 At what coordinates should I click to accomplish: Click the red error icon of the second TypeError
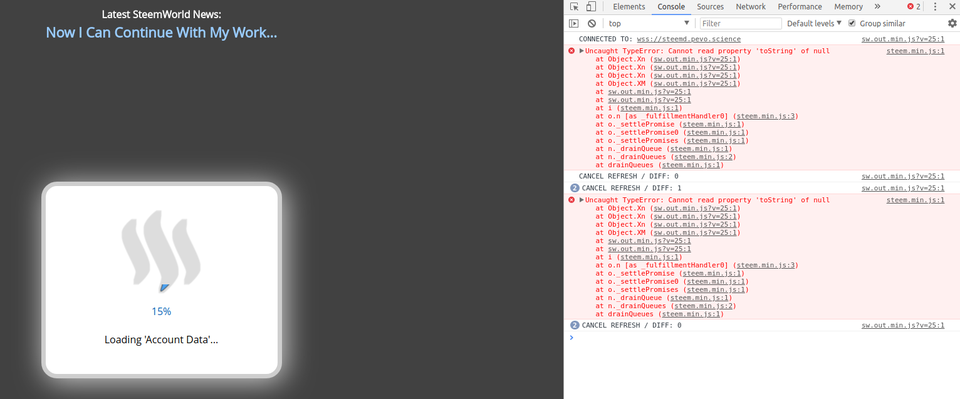point(572,200)
